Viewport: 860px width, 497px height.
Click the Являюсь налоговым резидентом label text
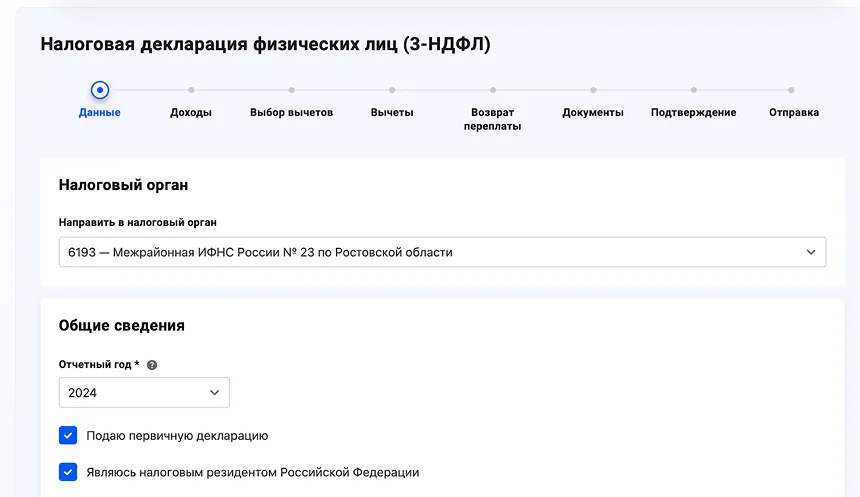pyautogui.click(x=252, y=472)
